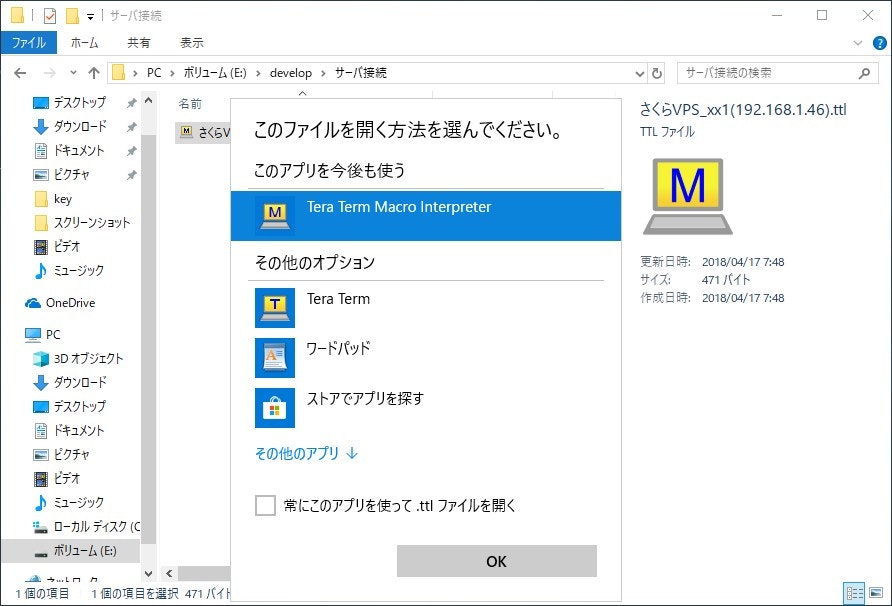This screenshot has width=892, height=606.
Task: Click PC in the address breadcrumb
Action: 154,73
